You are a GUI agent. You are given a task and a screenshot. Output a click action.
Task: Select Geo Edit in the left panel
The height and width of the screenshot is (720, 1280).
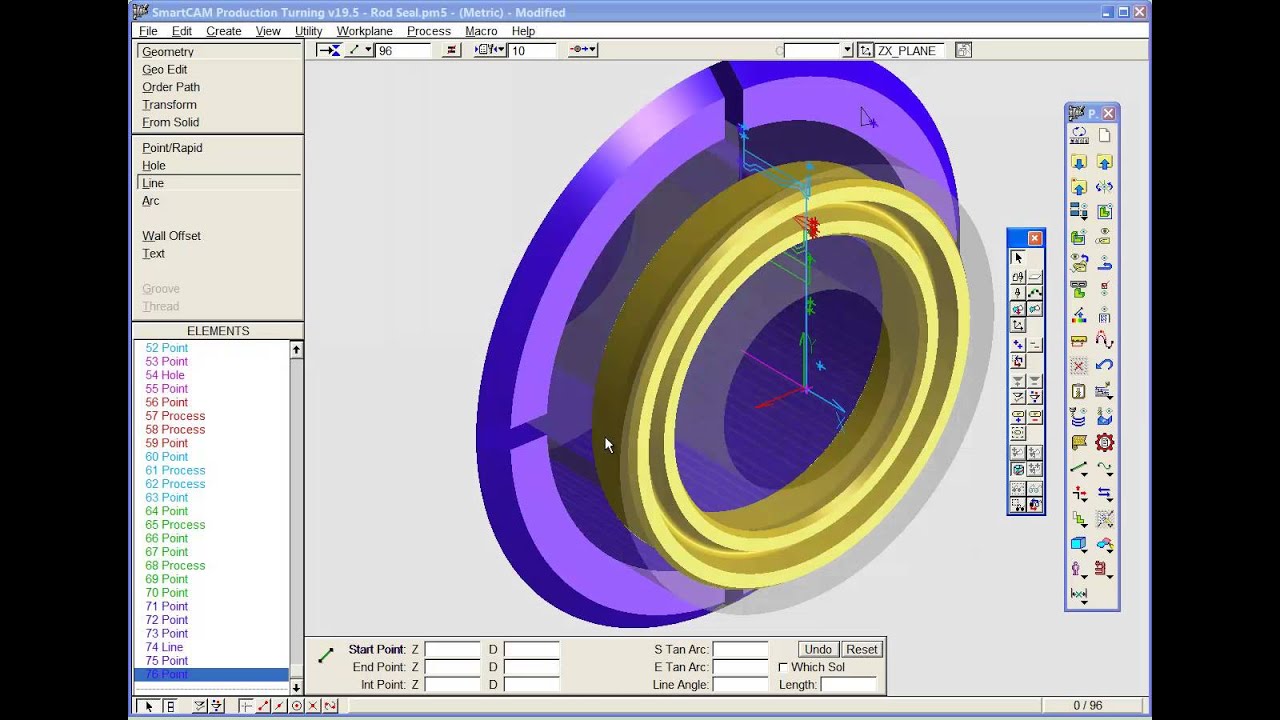coord(164,70)
